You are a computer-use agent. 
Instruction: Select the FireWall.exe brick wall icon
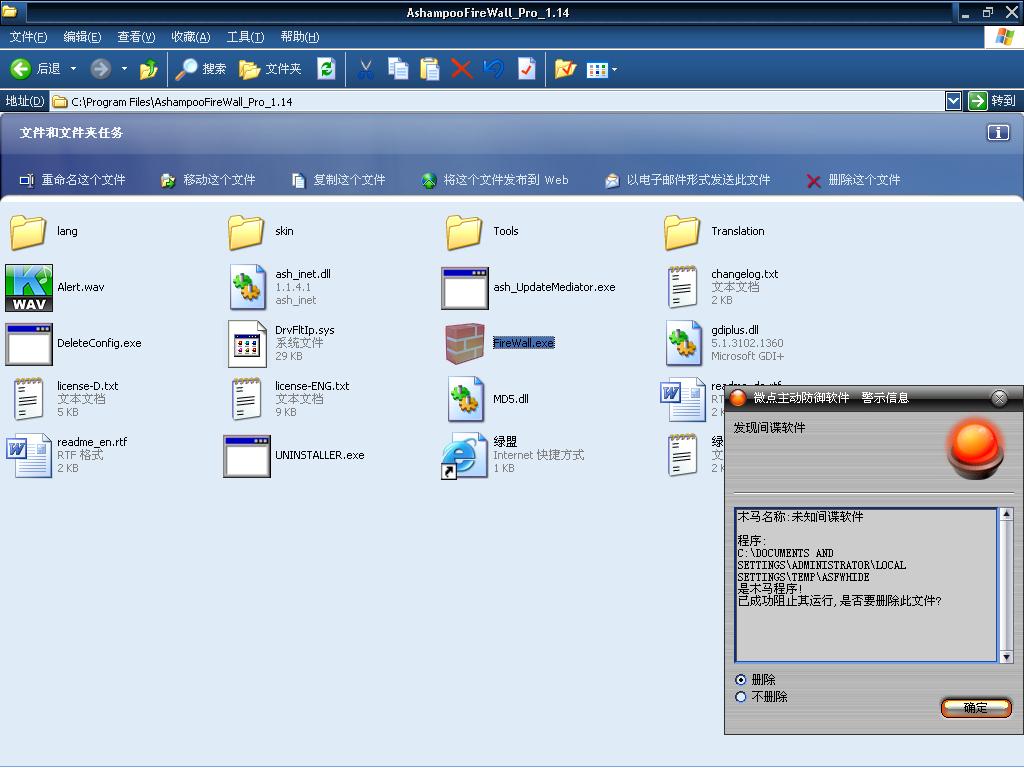[x=465, y=344]
